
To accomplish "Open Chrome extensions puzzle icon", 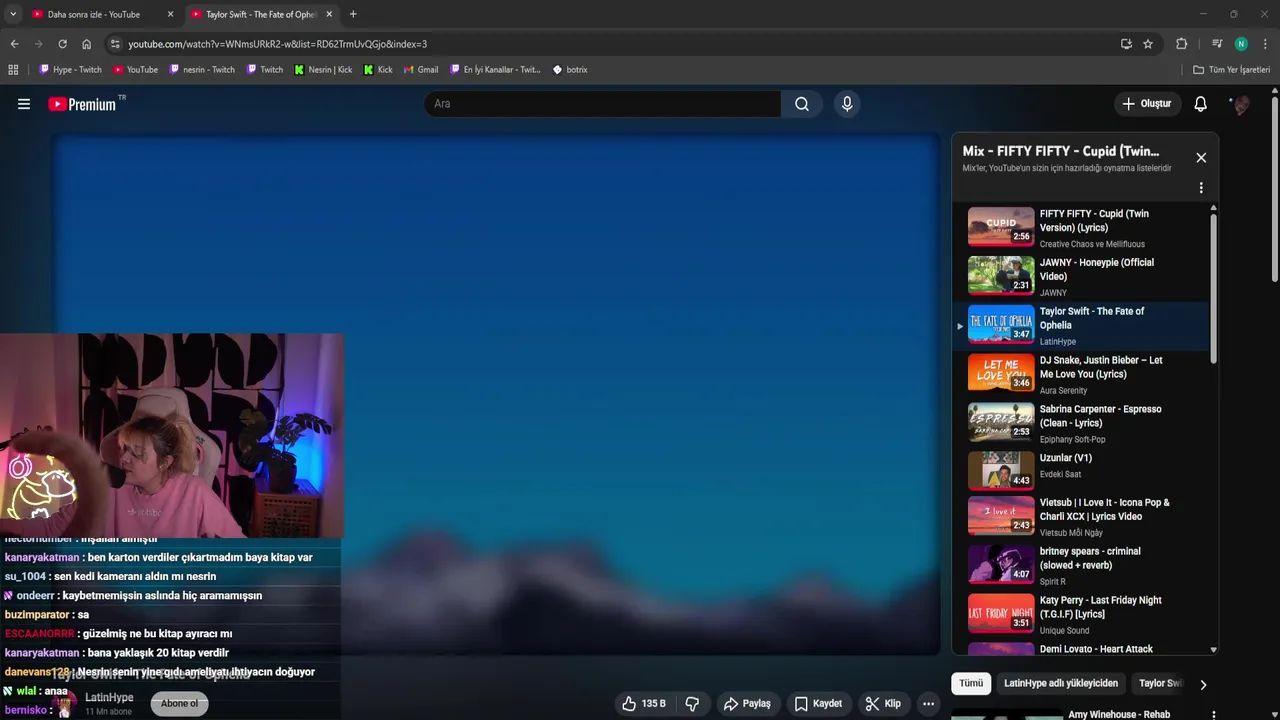I will pos(1181,44).
